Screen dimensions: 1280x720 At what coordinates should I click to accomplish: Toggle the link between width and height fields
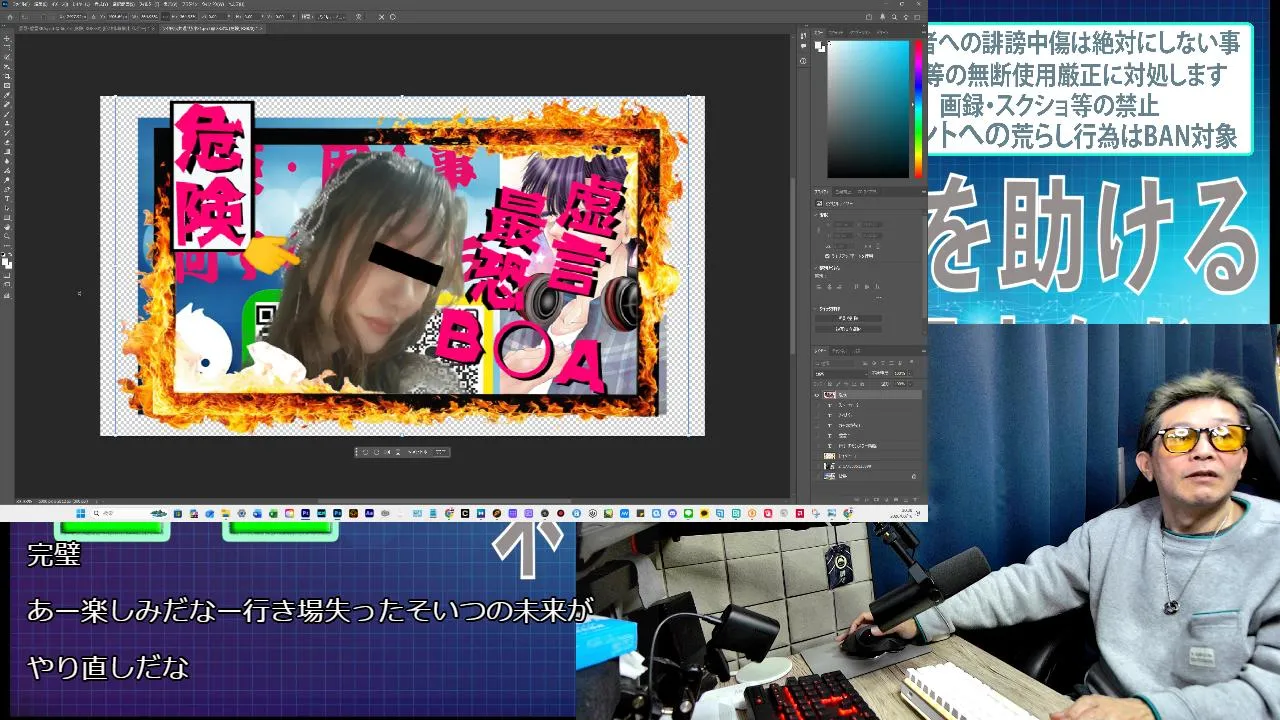click(165, 17)
